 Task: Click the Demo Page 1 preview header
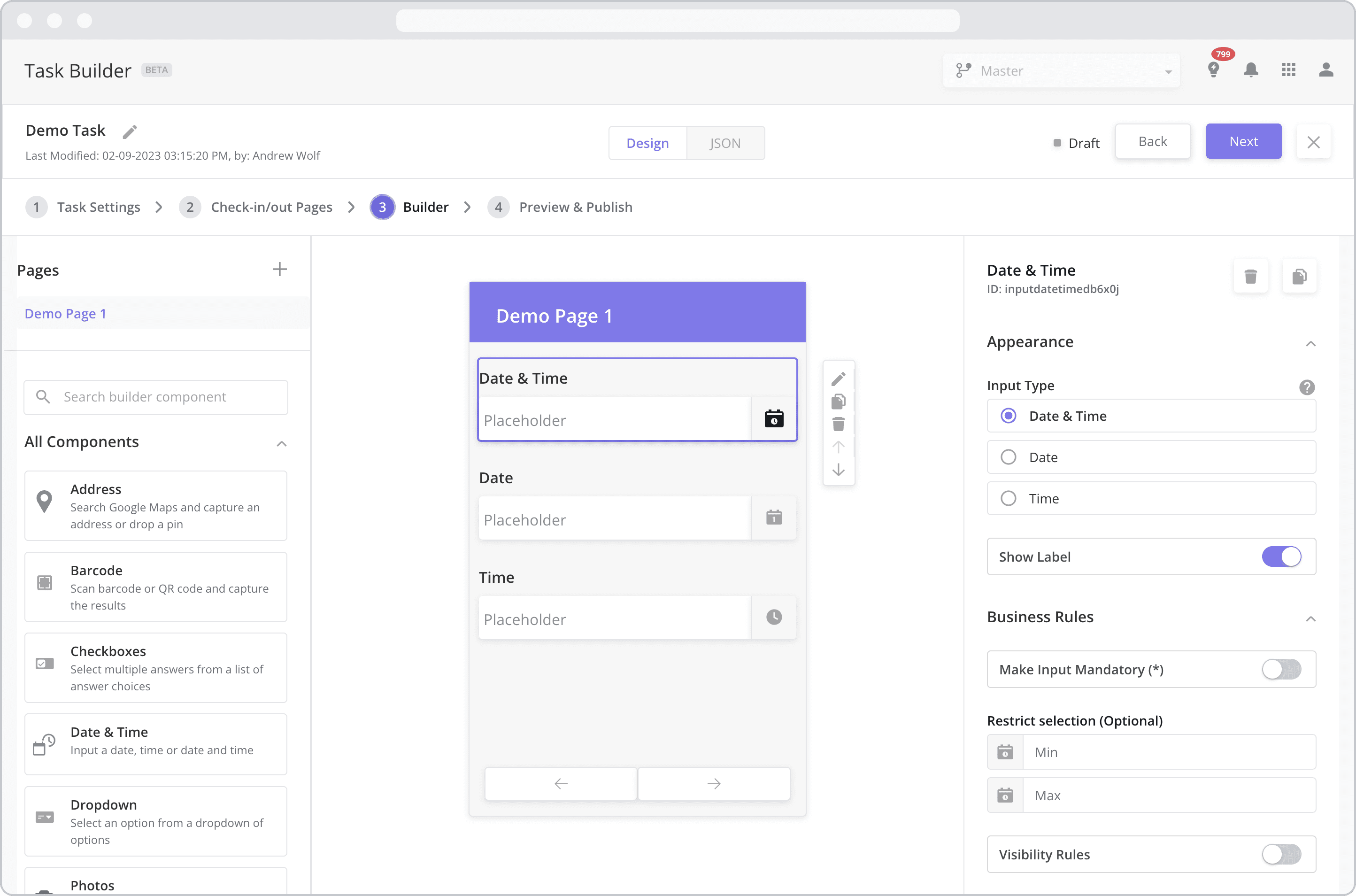point(638,313)
